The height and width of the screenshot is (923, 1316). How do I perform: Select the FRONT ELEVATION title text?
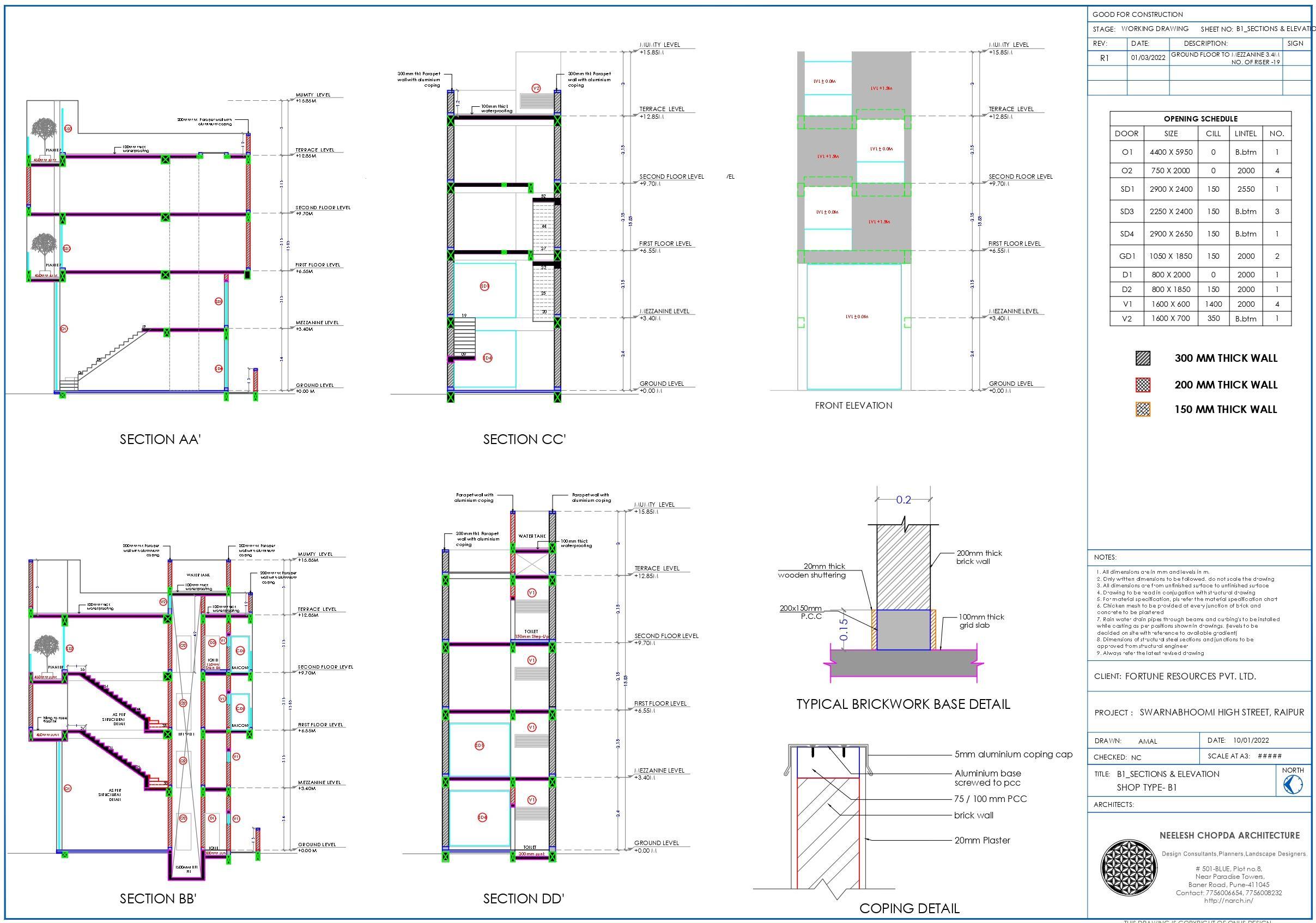click(853, 405)
